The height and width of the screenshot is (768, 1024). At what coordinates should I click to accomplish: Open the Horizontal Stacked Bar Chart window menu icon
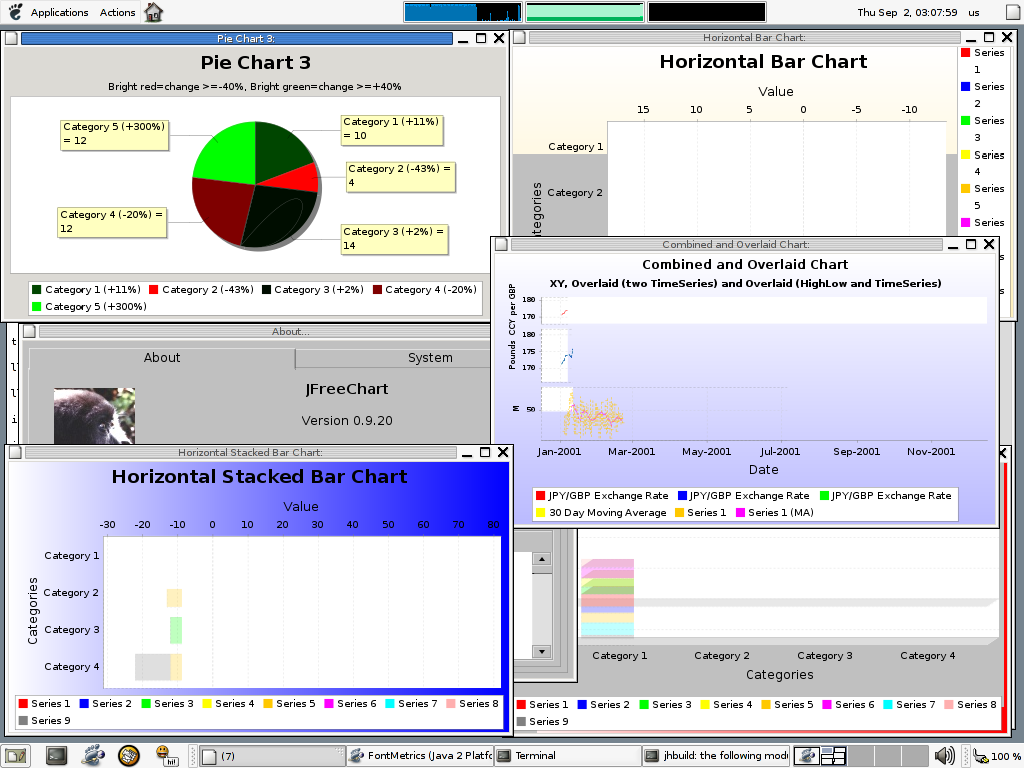pyautogui.click(x=15, y=453)
